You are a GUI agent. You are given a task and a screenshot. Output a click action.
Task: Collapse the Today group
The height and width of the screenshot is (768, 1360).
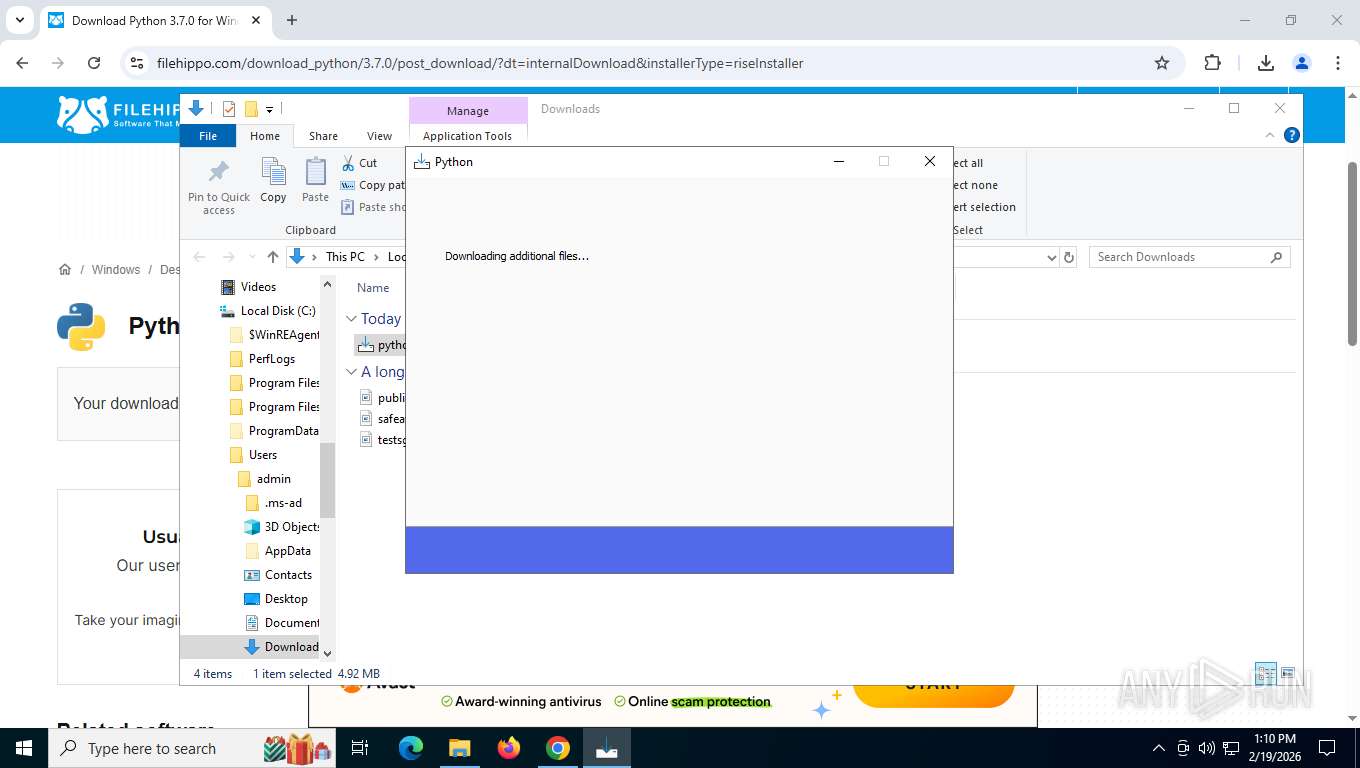click(x=351, y=319)
